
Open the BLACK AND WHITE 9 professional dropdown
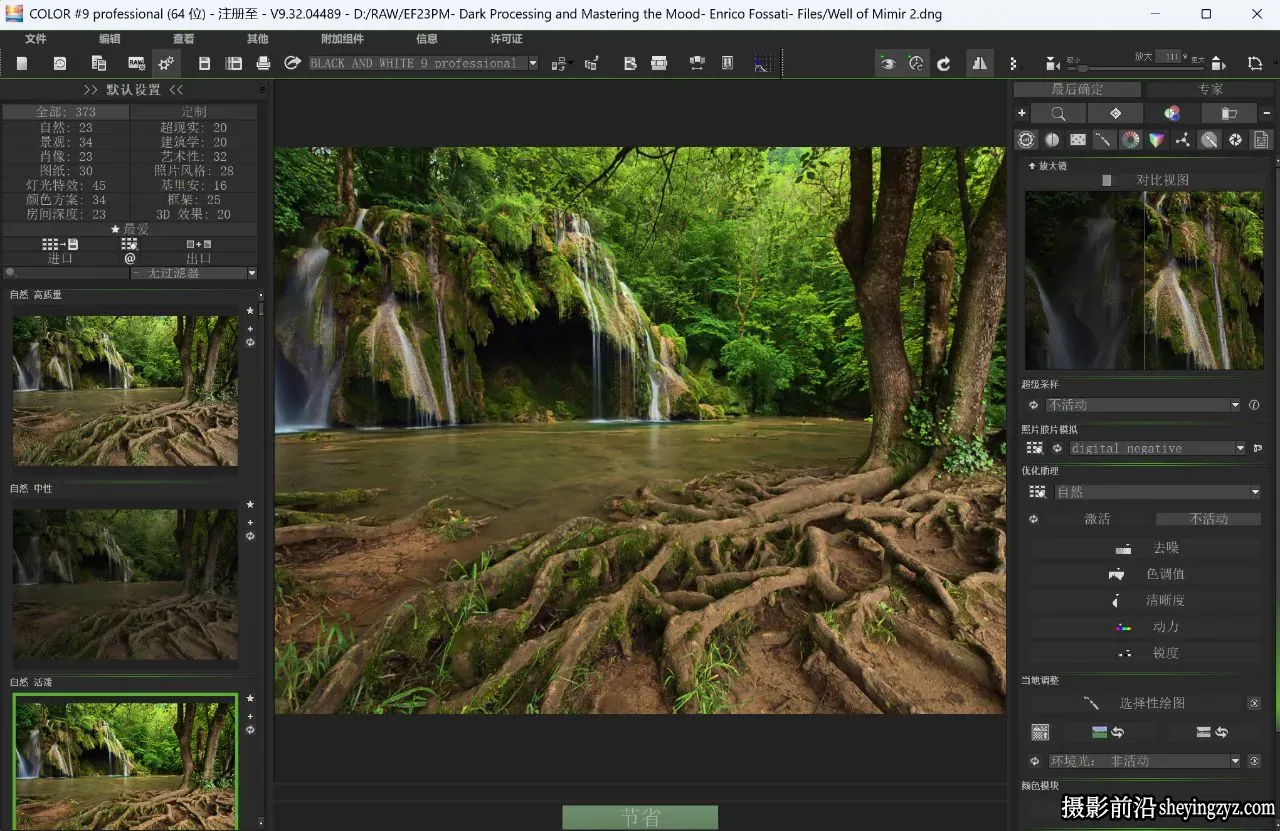coord(423,63)
